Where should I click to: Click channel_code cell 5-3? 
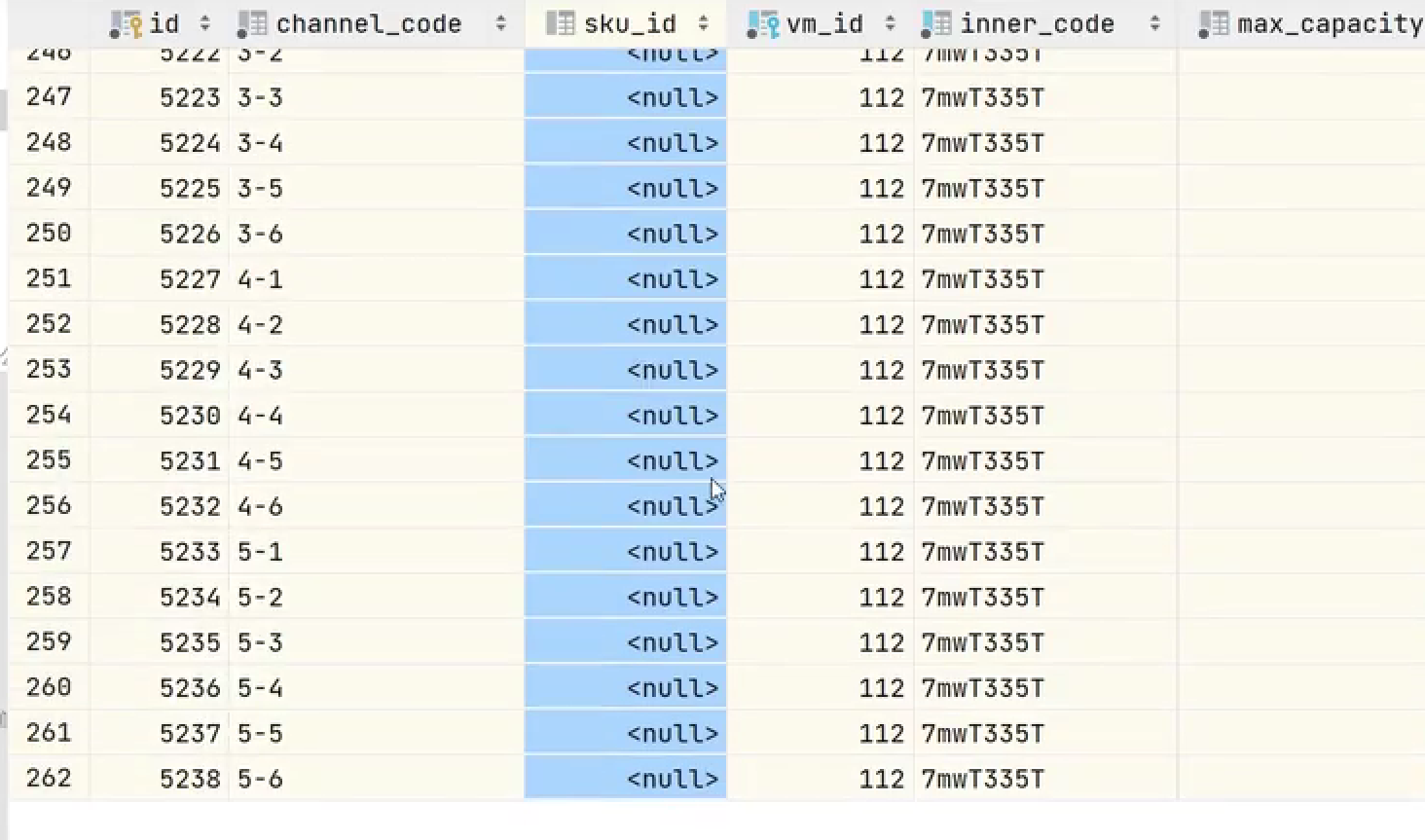click(377, 642)
